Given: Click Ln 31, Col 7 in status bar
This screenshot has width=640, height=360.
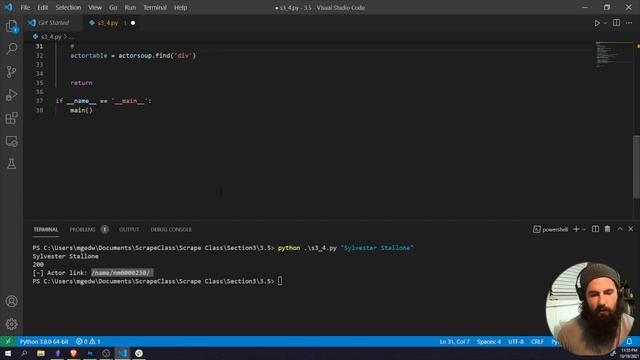Looking at the screenshot, I should point(454,341).
